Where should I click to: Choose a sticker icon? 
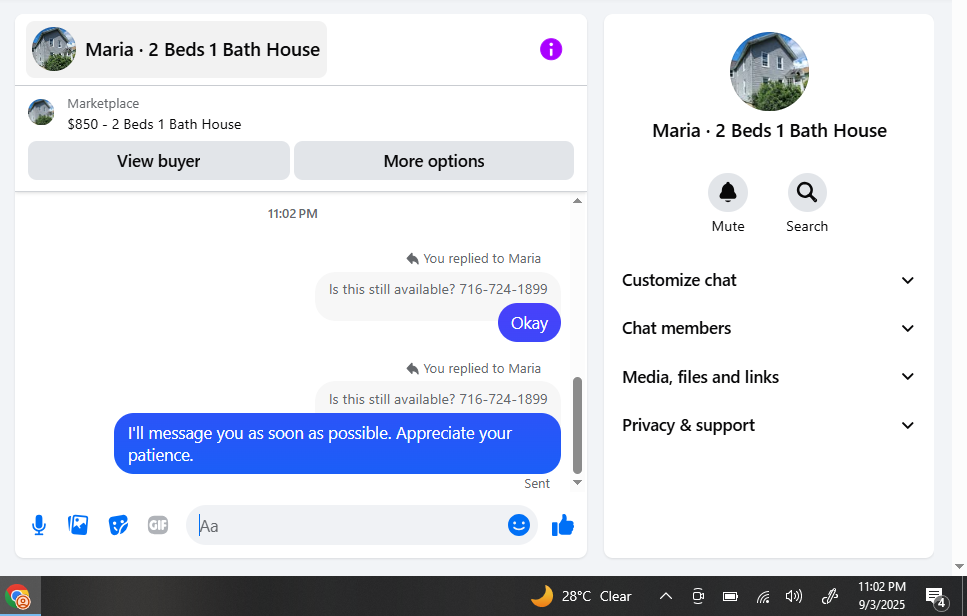coord(118,525)
